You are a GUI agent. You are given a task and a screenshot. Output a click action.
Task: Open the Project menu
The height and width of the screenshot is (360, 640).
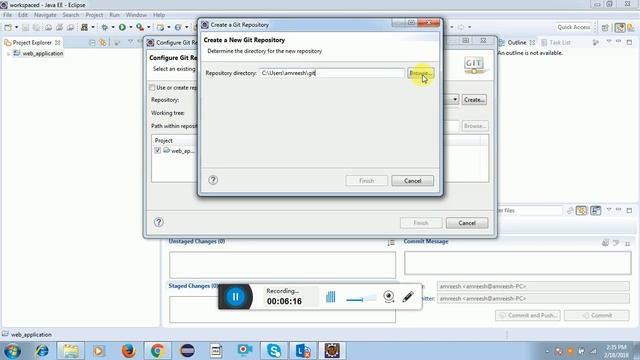[94, 15]
